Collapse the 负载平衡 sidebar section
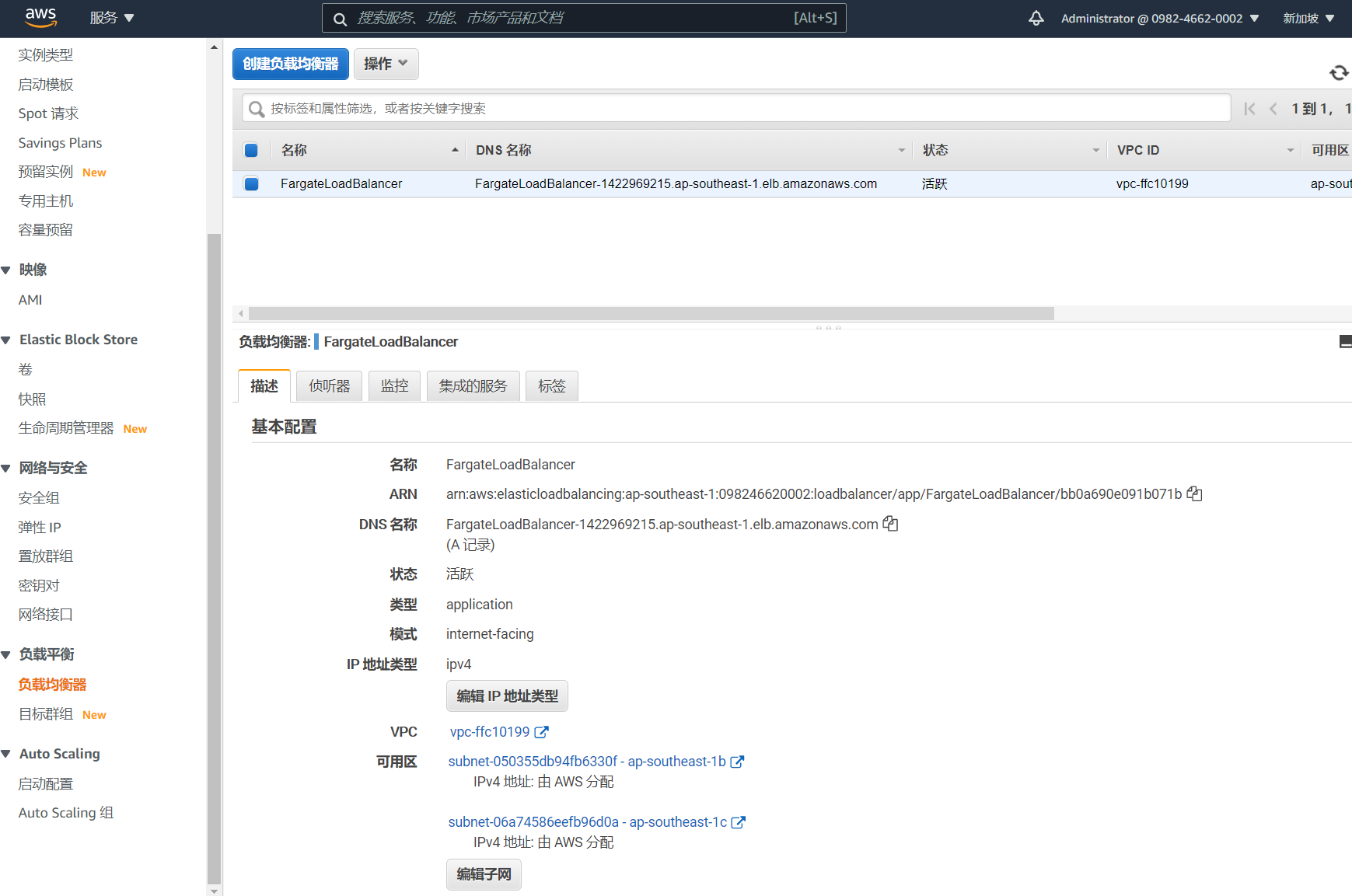The height and width of the screenshot is (896, 1352). pos(6,655)
